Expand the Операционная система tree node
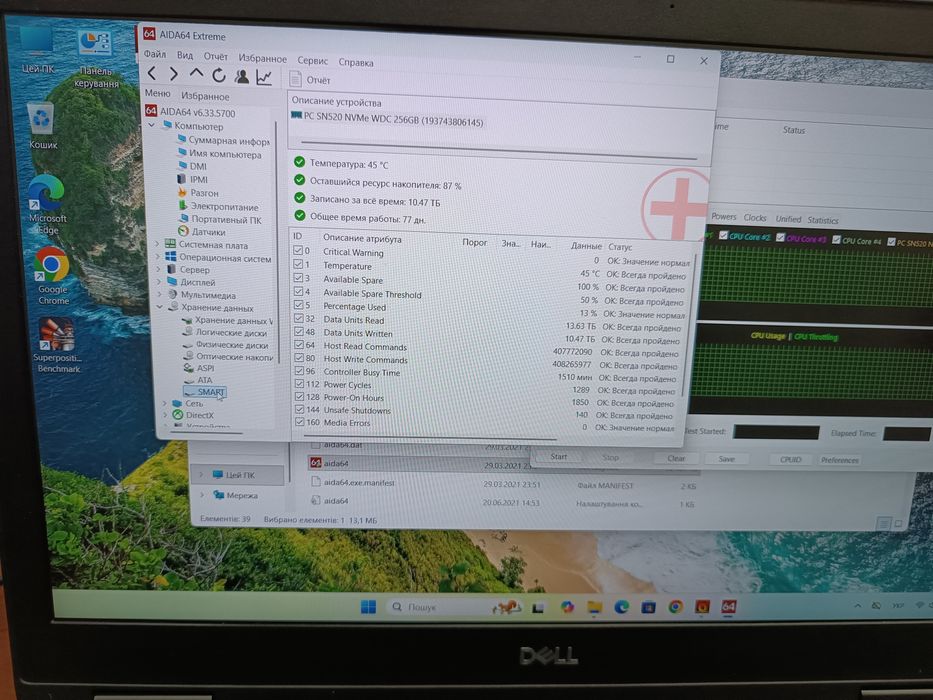 (x=158, y=257)
